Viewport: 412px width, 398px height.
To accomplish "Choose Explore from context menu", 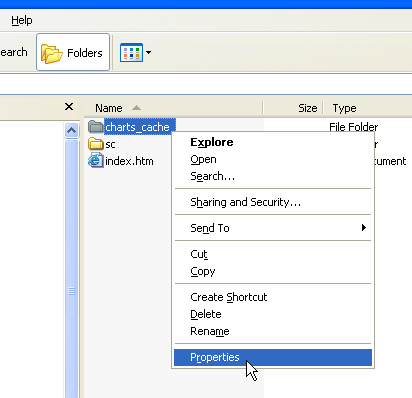I will click(273, 142).
